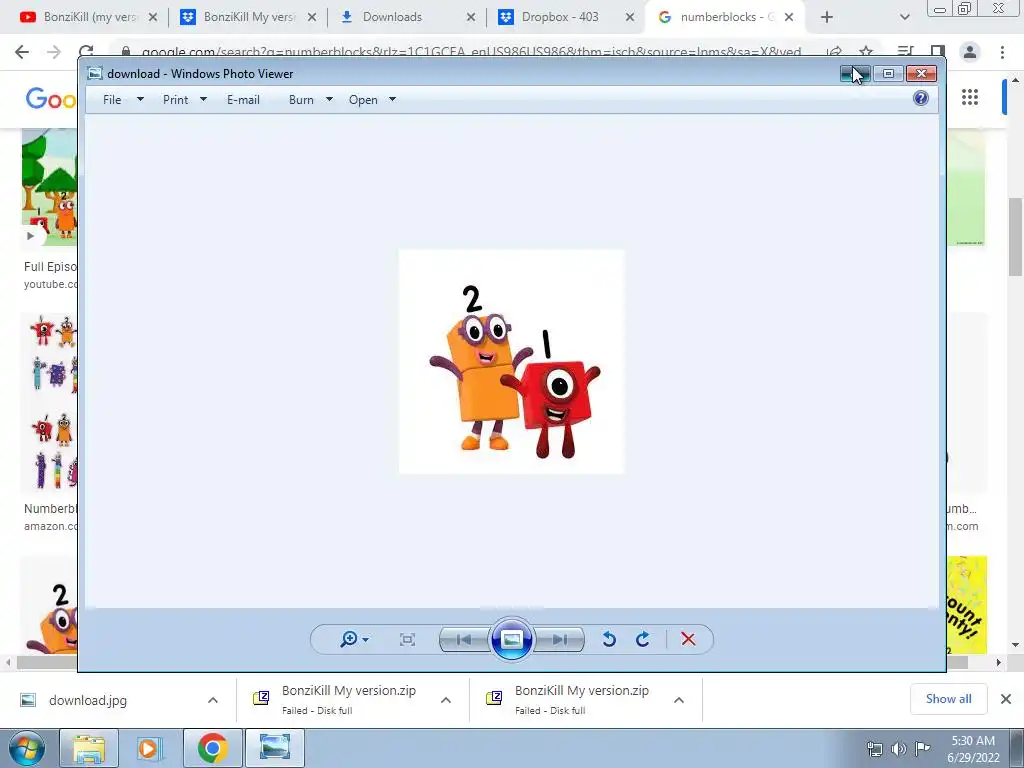Viewport: 1024px width, 768px height.
Task: Click Chrome icon in taskbar
Action: click(212, 748)
